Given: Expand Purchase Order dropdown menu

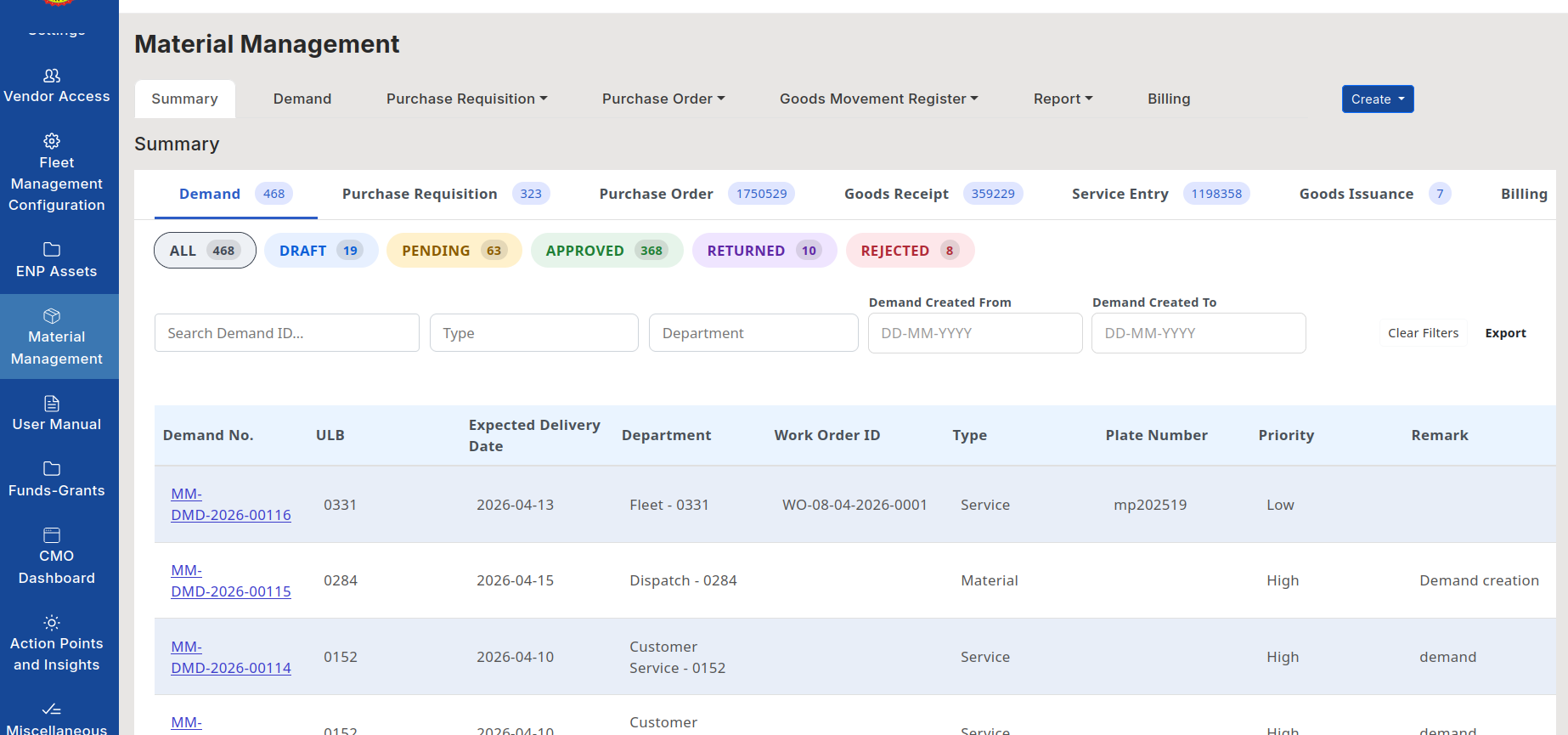Looking at the screenshot, I should 663,99.
